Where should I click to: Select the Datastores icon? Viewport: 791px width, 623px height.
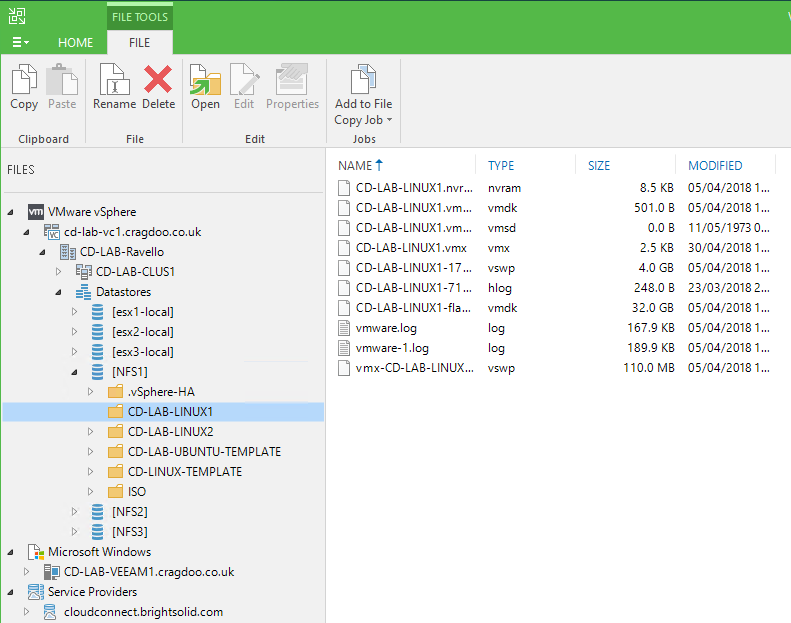click(83, 292)
